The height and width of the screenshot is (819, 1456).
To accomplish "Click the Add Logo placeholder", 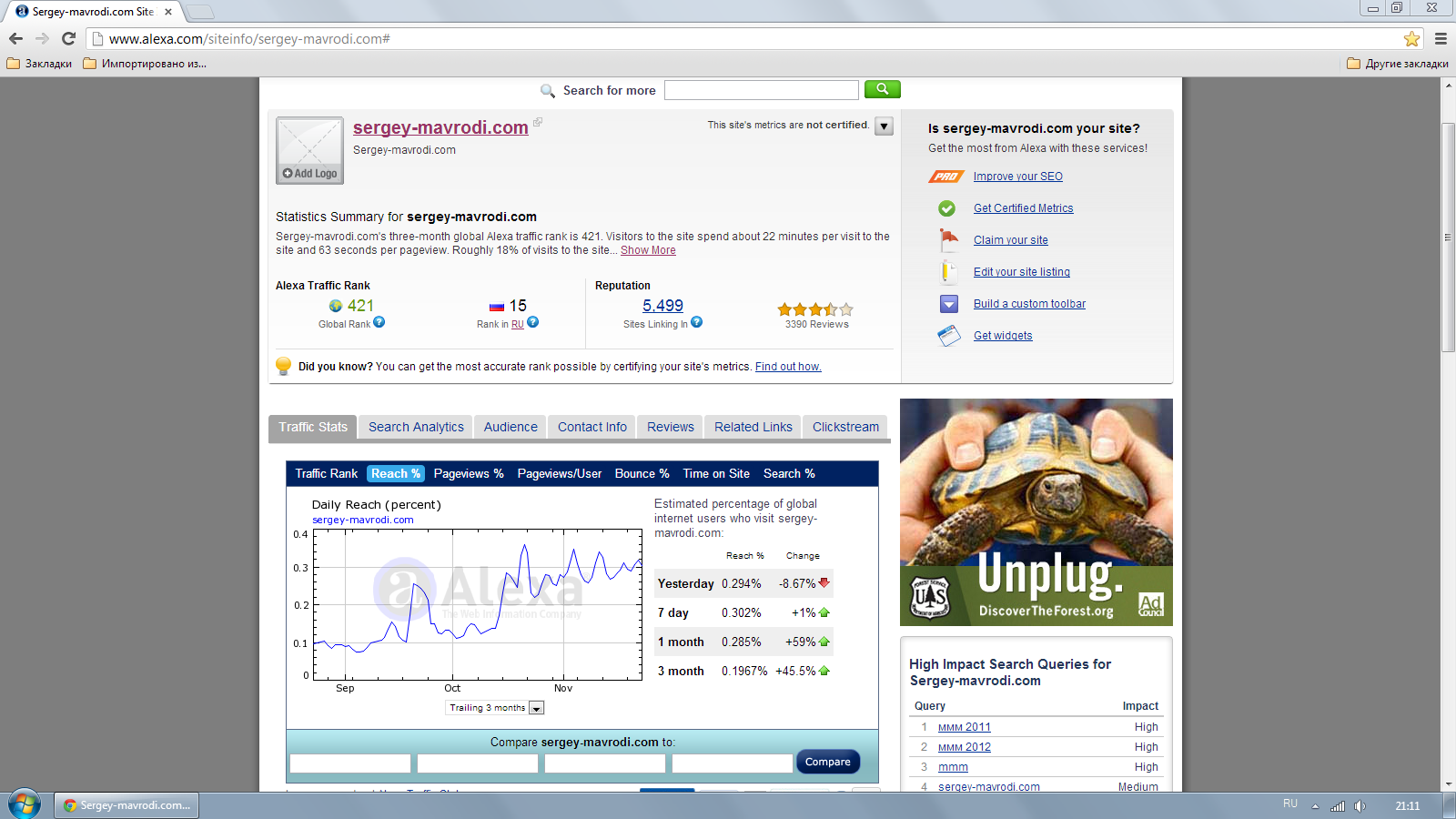I will pos(309,150).
